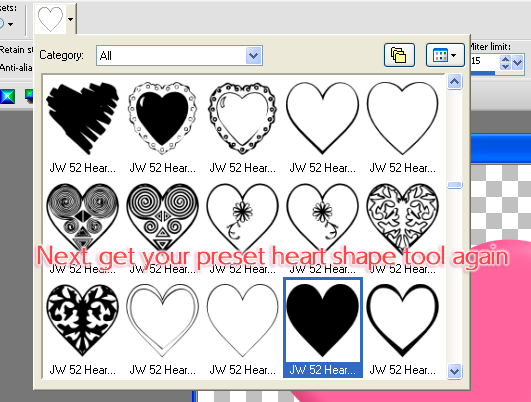531x402 pixels.
Task: Click the Miter limit value field
Action: point(485,61)
